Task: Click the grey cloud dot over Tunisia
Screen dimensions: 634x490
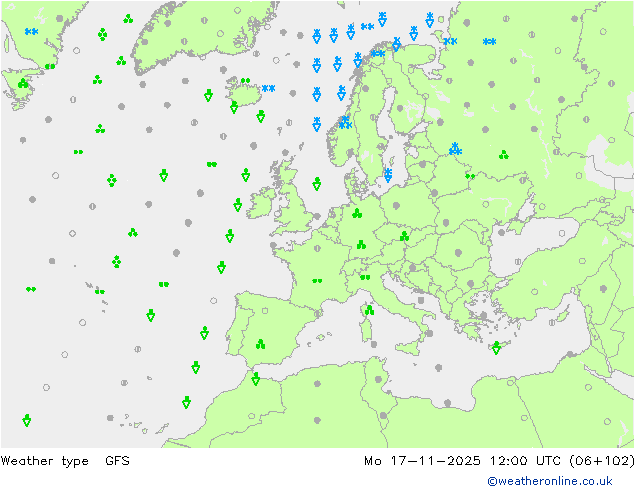Action: [x=378, y=379]
